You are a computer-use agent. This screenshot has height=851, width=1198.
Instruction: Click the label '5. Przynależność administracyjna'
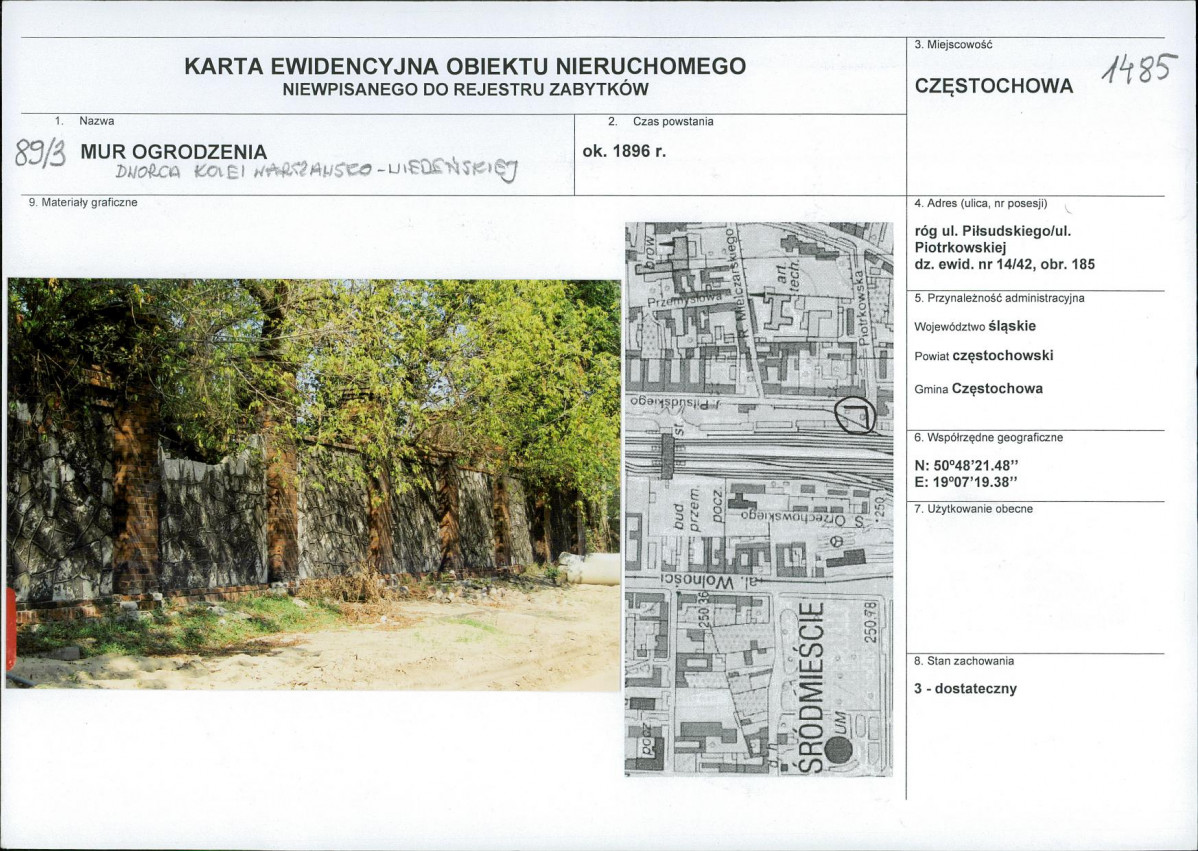(x=999, y=299)
